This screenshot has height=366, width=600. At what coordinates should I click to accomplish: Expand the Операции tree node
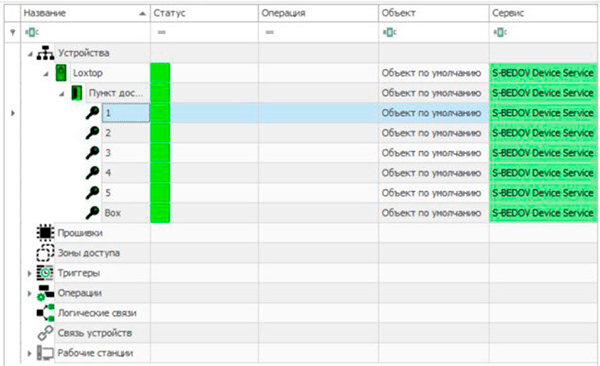(29, 293)
